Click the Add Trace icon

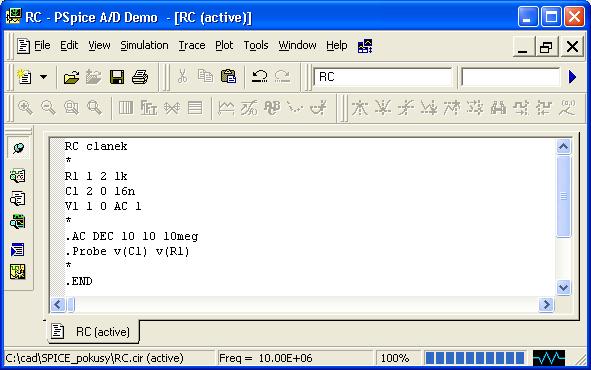point(226,108)
